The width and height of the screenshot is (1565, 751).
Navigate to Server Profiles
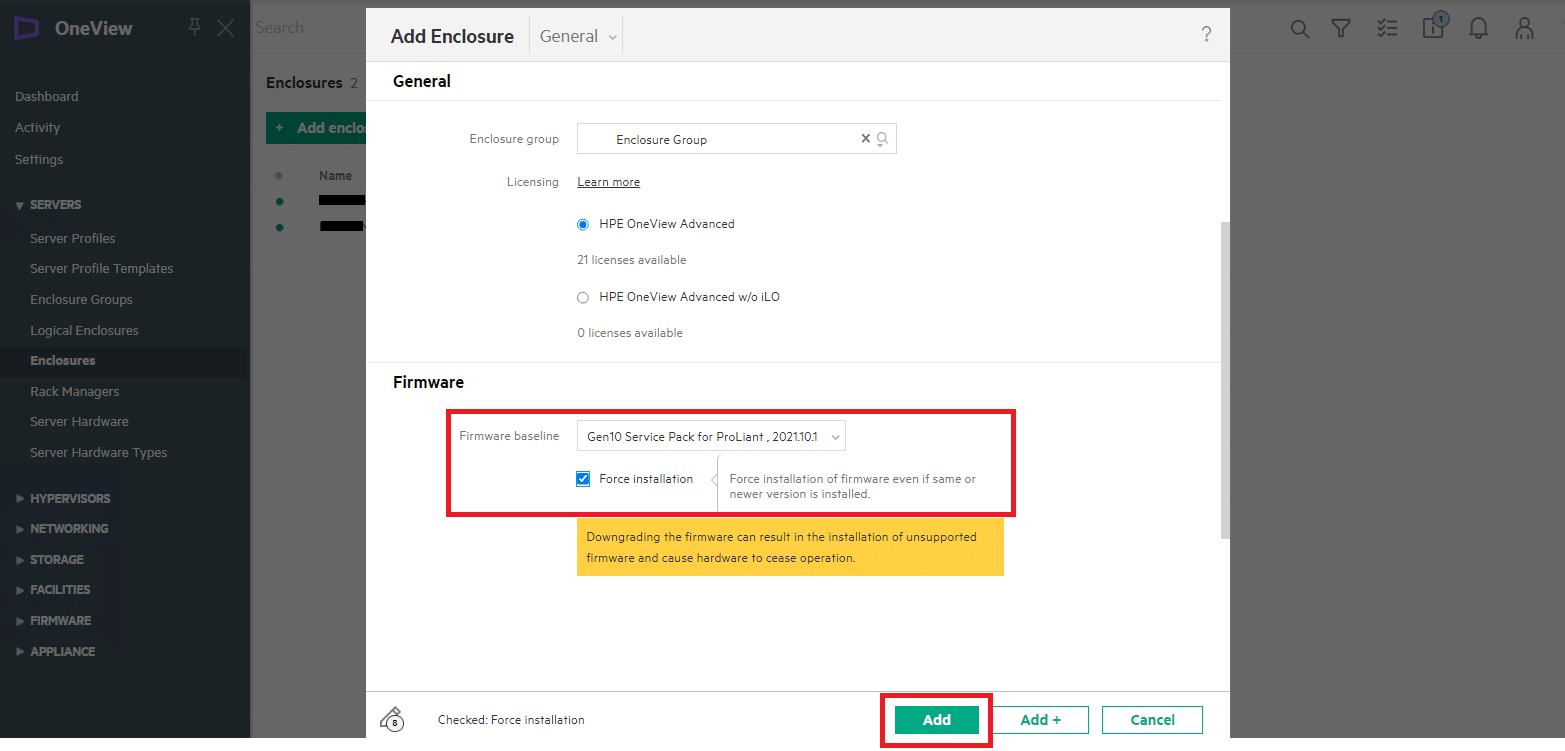click(x=72, y=239)
